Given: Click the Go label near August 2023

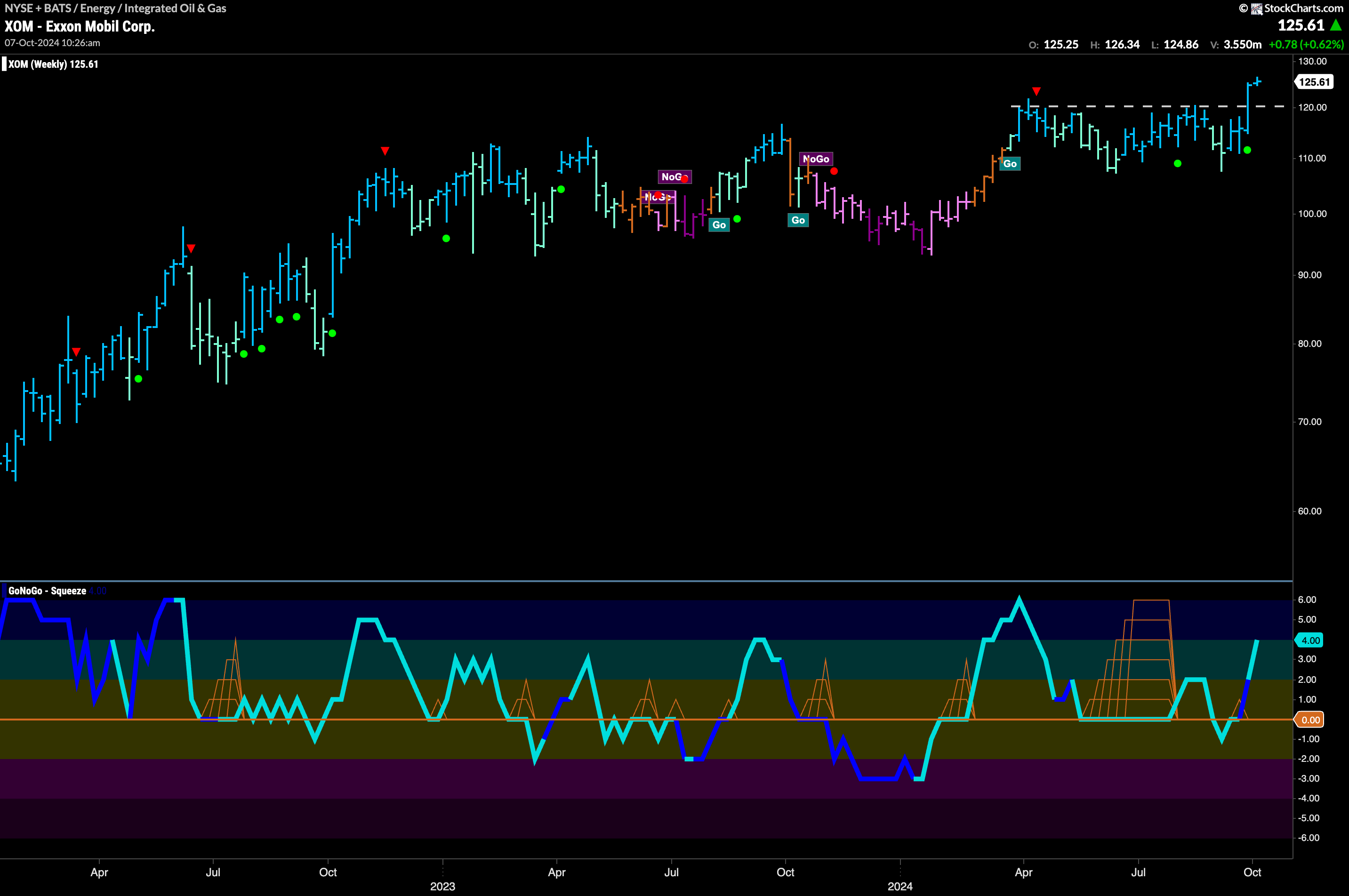Looking at the screenshot, I should coord(719,224).
